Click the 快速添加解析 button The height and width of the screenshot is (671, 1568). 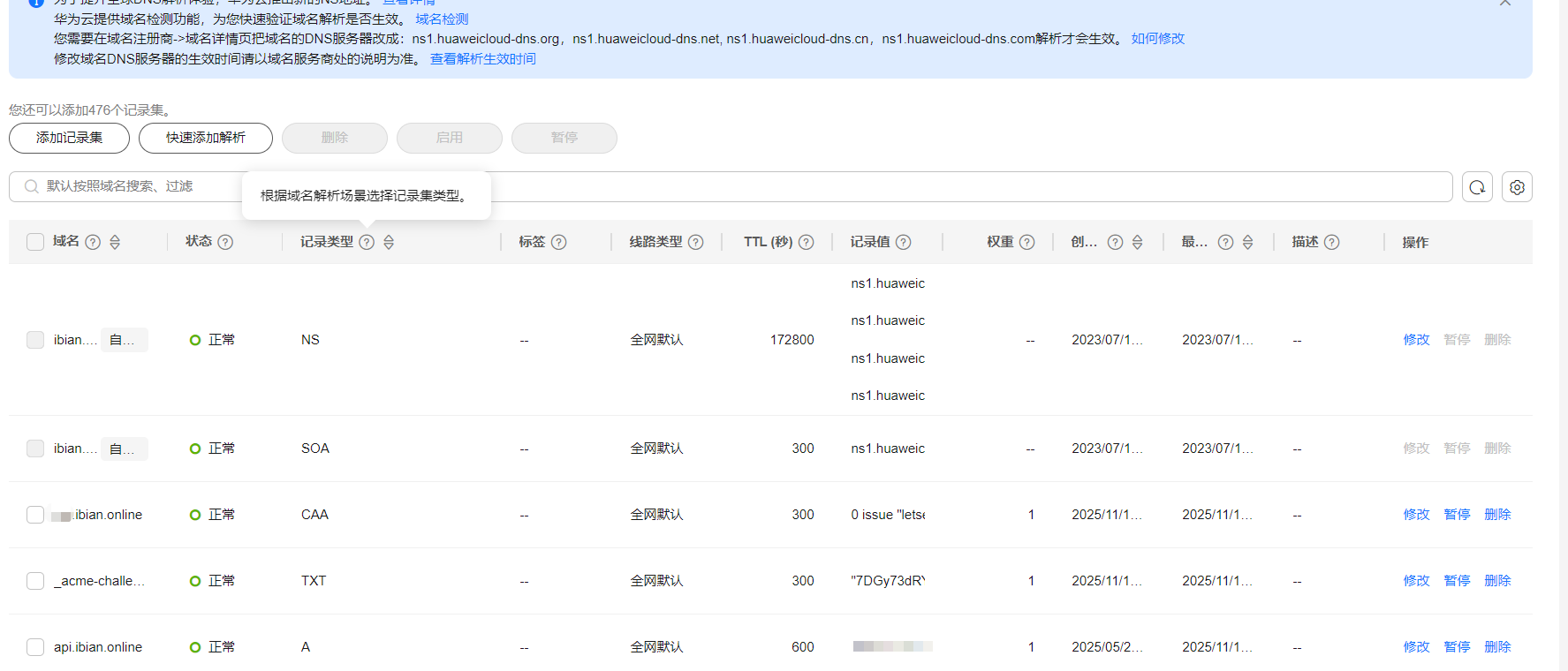click(x=206, y=138)
